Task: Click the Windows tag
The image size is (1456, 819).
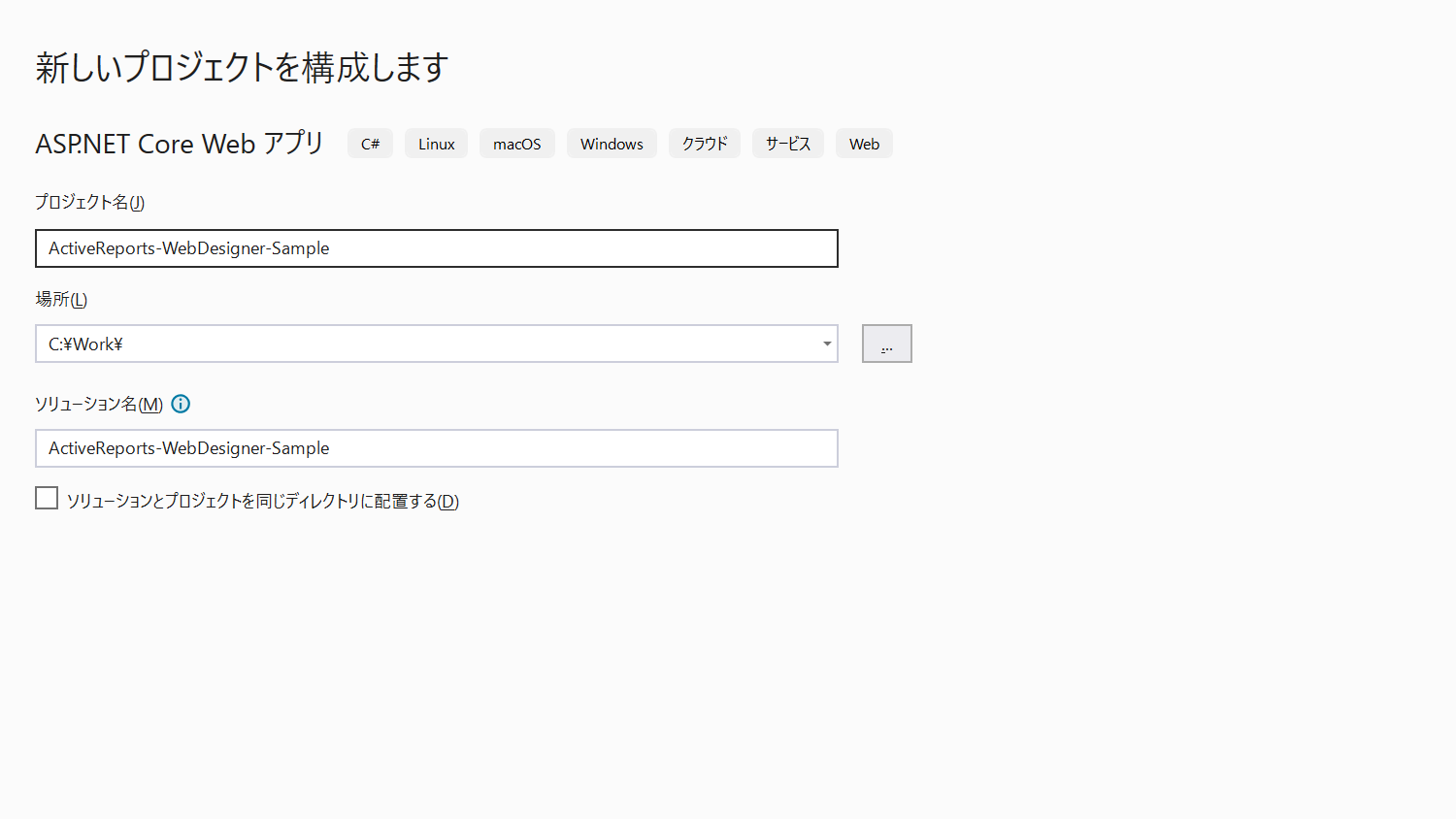Action: 612,144
